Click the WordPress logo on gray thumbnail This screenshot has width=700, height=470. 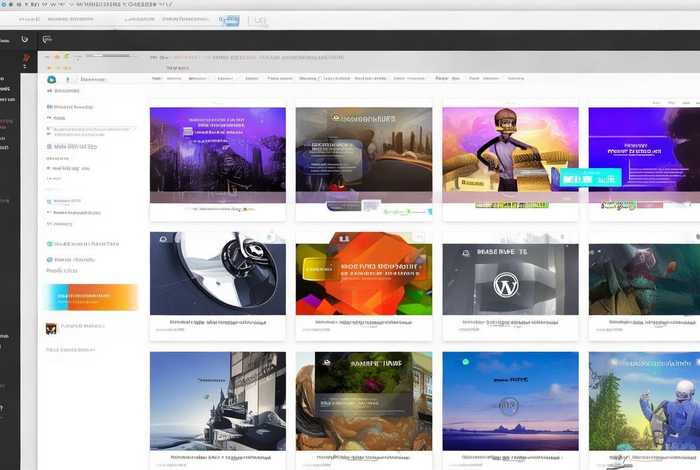(x=506, y=286)
